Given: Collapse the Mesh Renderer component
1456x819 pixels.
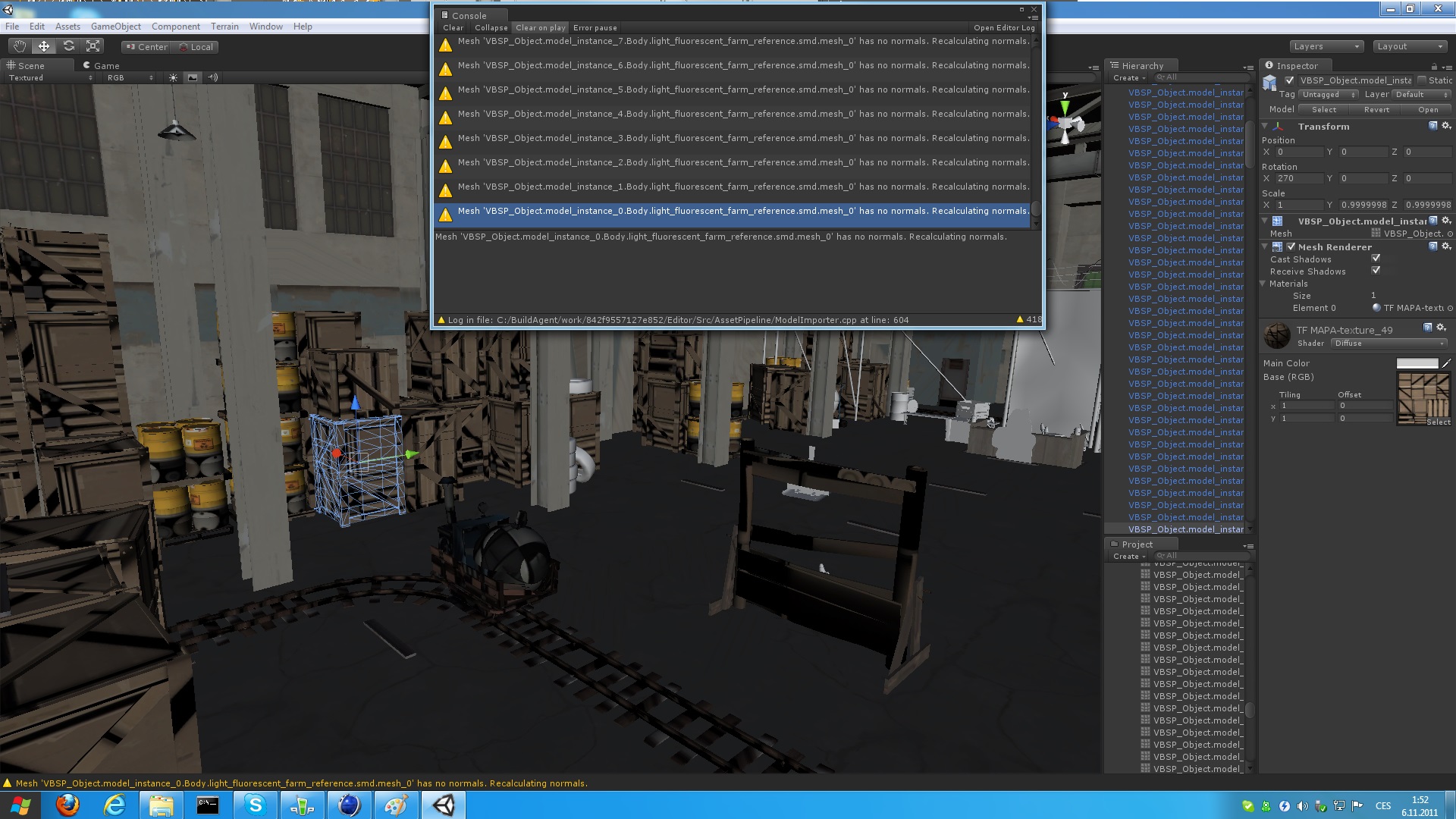Looking at the screenshot, I should point(1265,246).
